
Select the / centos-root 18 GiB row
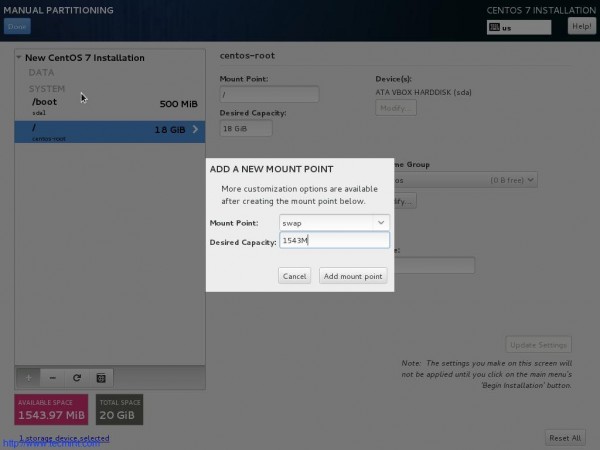tap(110, 132)
